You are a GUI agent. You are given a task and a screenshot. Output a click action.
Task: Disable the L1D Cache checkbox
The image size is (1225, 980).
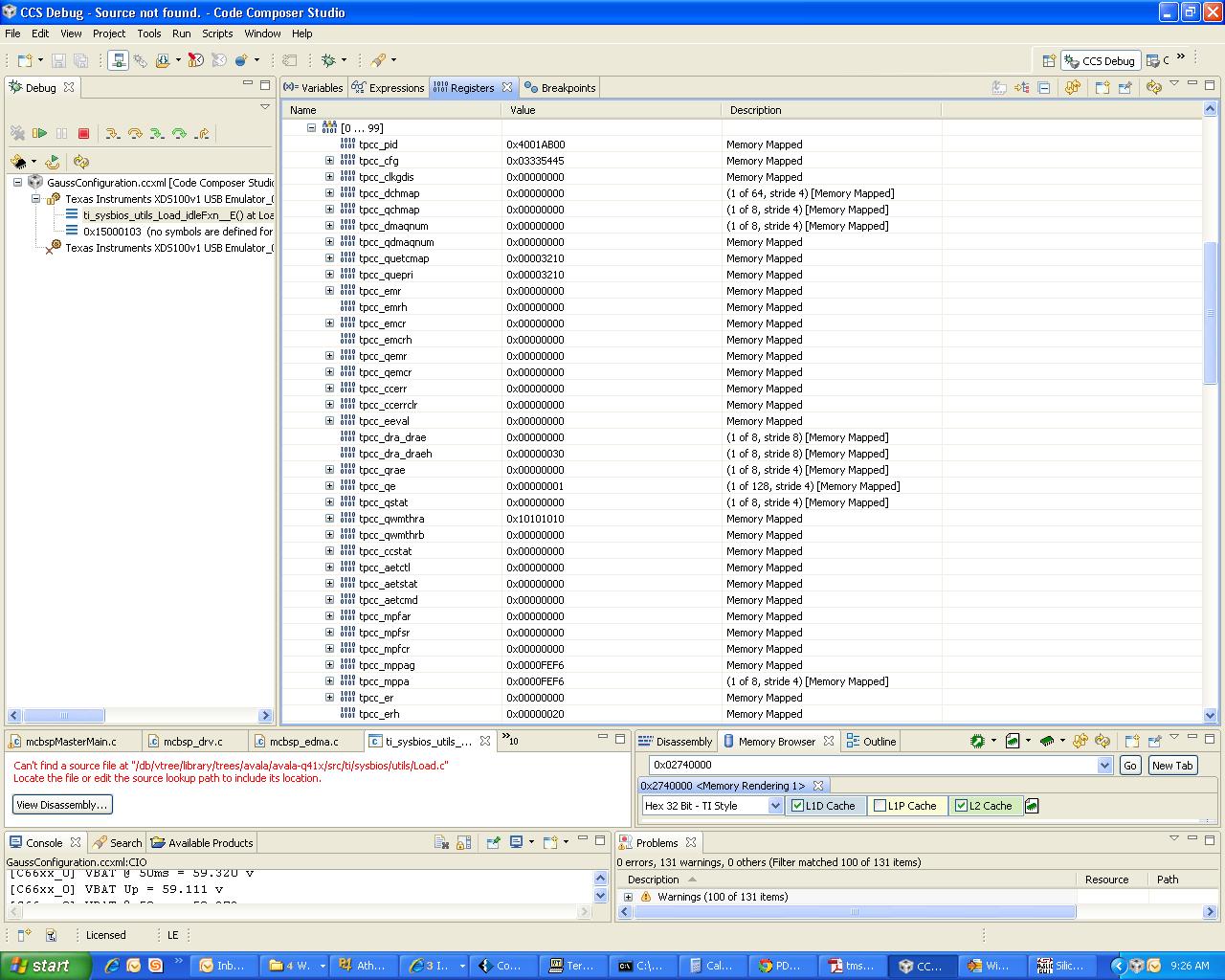coord(796,805)
